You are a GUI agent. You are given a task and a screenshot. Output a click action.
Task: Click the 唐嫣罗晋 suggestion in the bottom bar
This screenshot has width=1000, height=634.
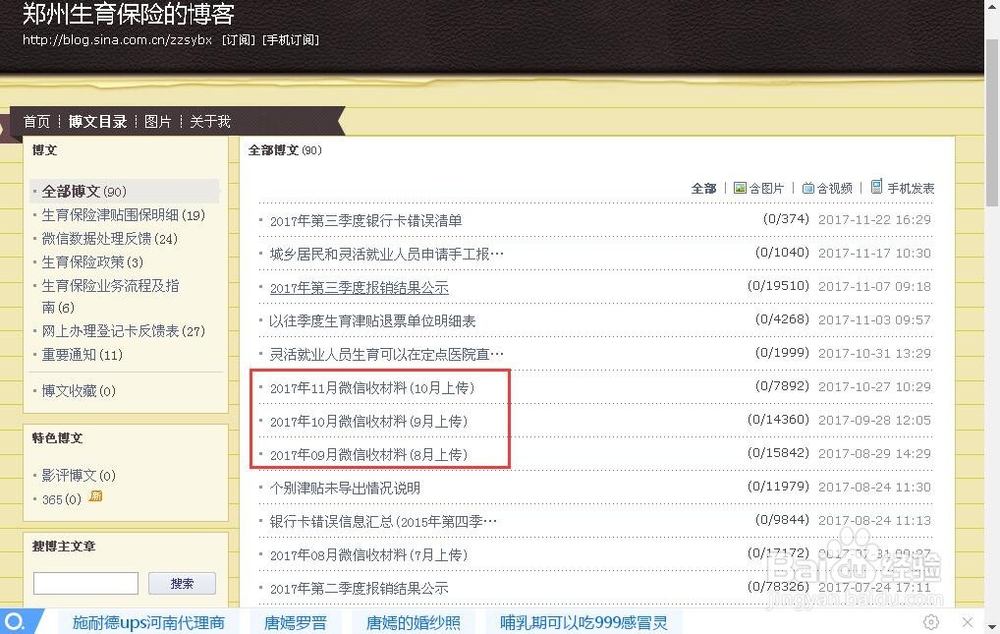pyautogui.click(x=295, y=621)
